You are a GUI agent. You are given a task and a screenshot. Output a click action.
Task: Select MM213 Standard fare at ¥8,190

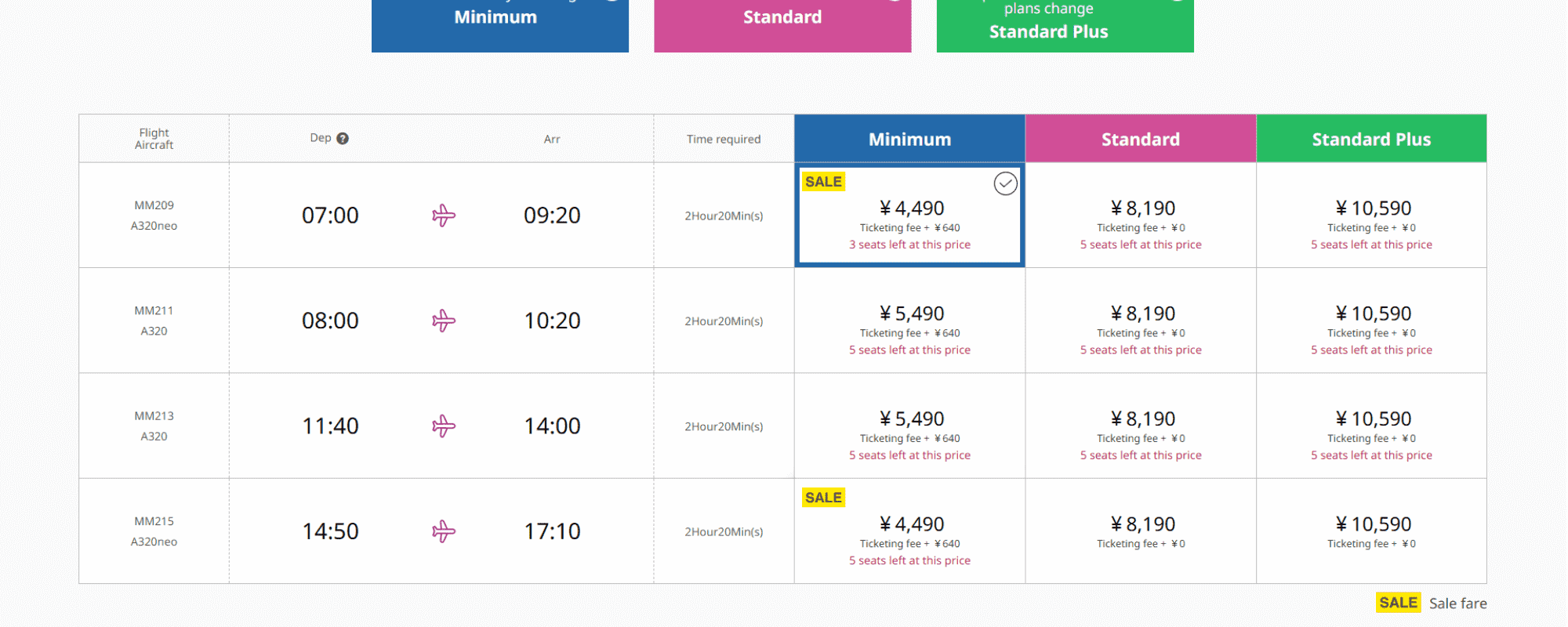[1141, 426]
